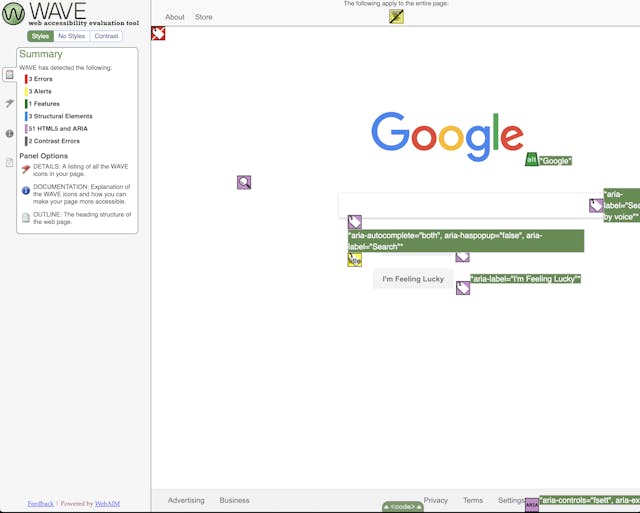640x513 pixels.
Task: Open the Store link
Action: coord(203,17)
